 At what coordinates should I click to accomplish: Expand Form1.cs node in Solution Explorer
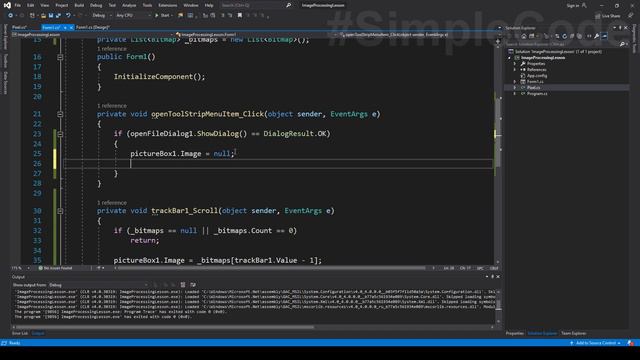[x=514, y=82]
